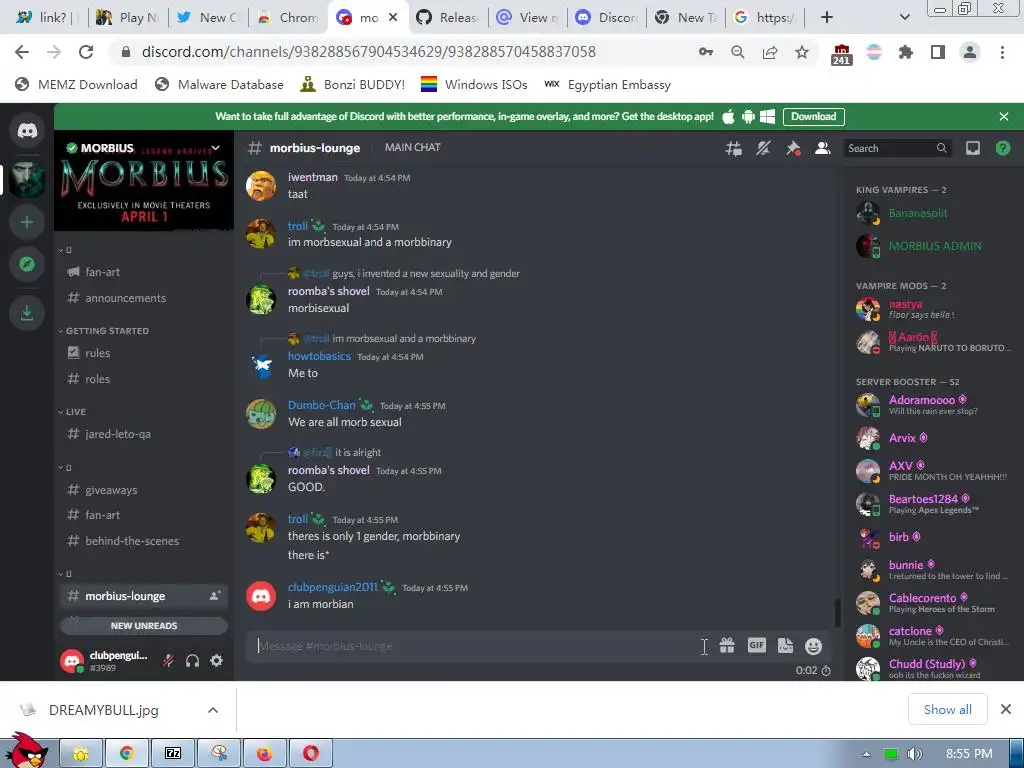Click the Download Apps icon in server sidebar
The width and height of the screenshot is (1024, 768).
coord(27,313)
